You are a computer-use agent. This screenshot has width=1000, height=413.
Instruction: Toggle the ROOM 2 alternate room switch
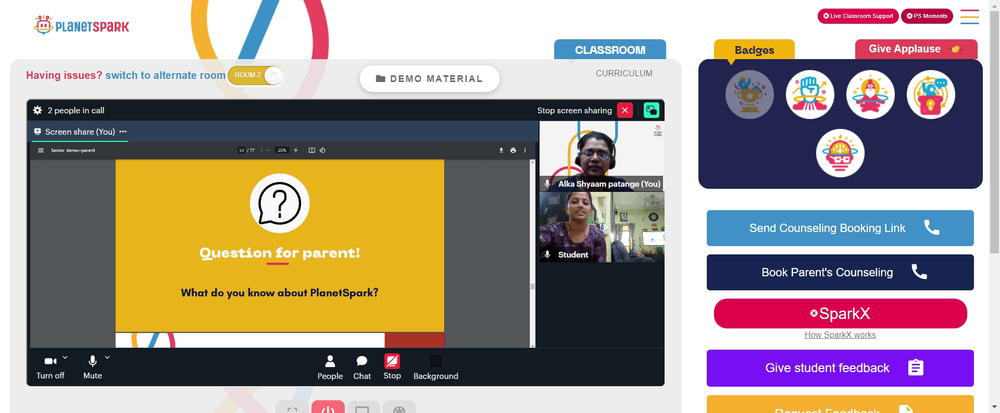[x=255, y=75]
